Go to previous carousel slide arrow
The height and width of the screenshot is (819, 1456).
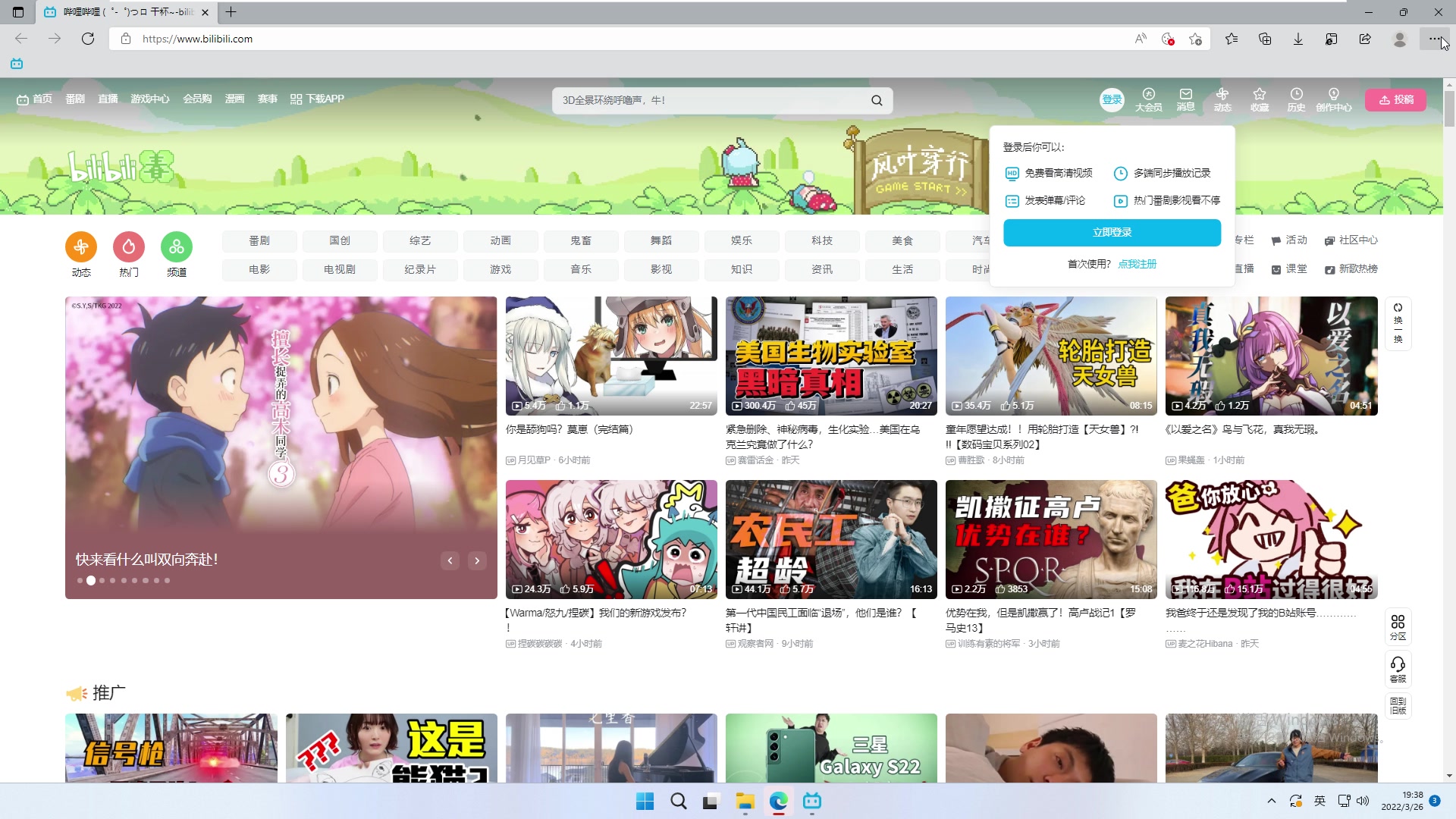pyautogui.click(x=450, y=560)
